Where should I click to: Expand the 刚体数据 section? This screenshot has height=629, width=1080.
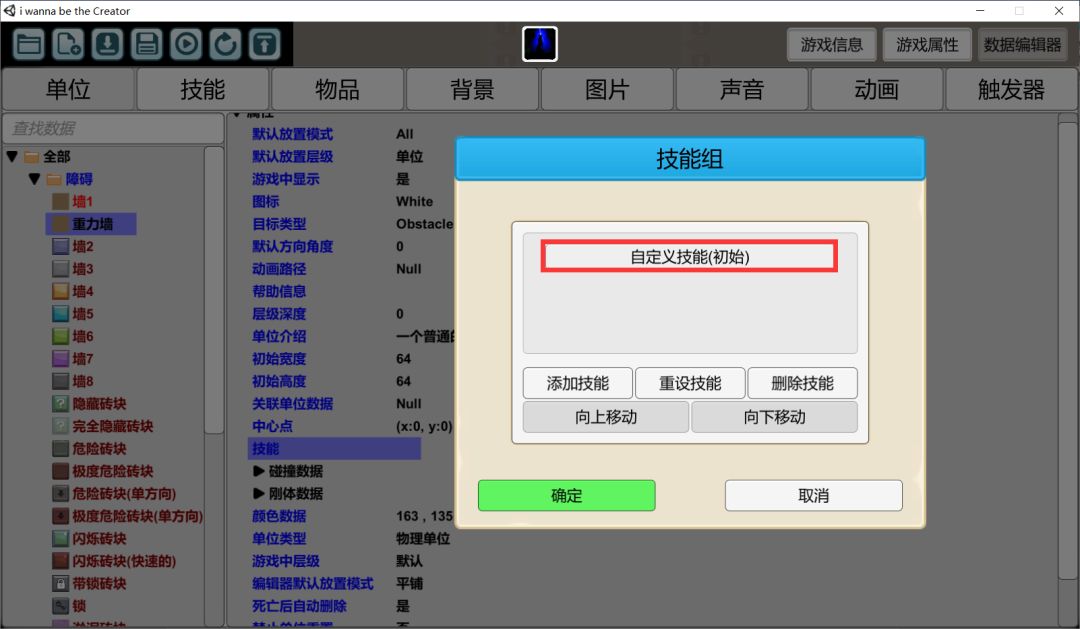(x=259, y=493)
